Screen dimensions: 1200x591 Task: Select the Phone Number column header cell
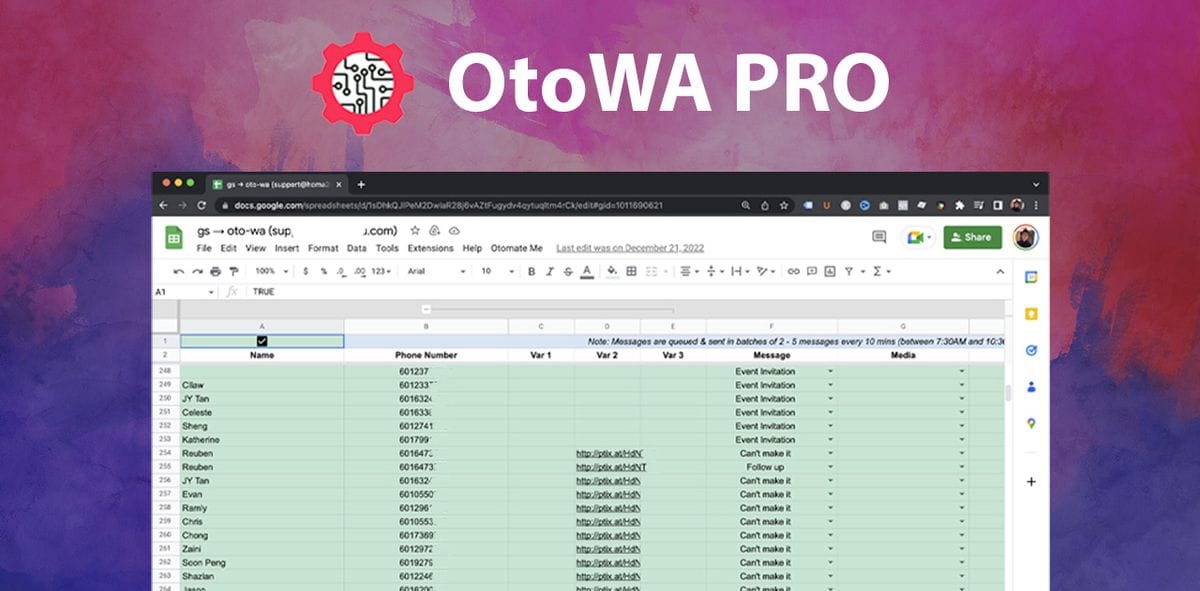pyautogui.click(x=426, y=355)
